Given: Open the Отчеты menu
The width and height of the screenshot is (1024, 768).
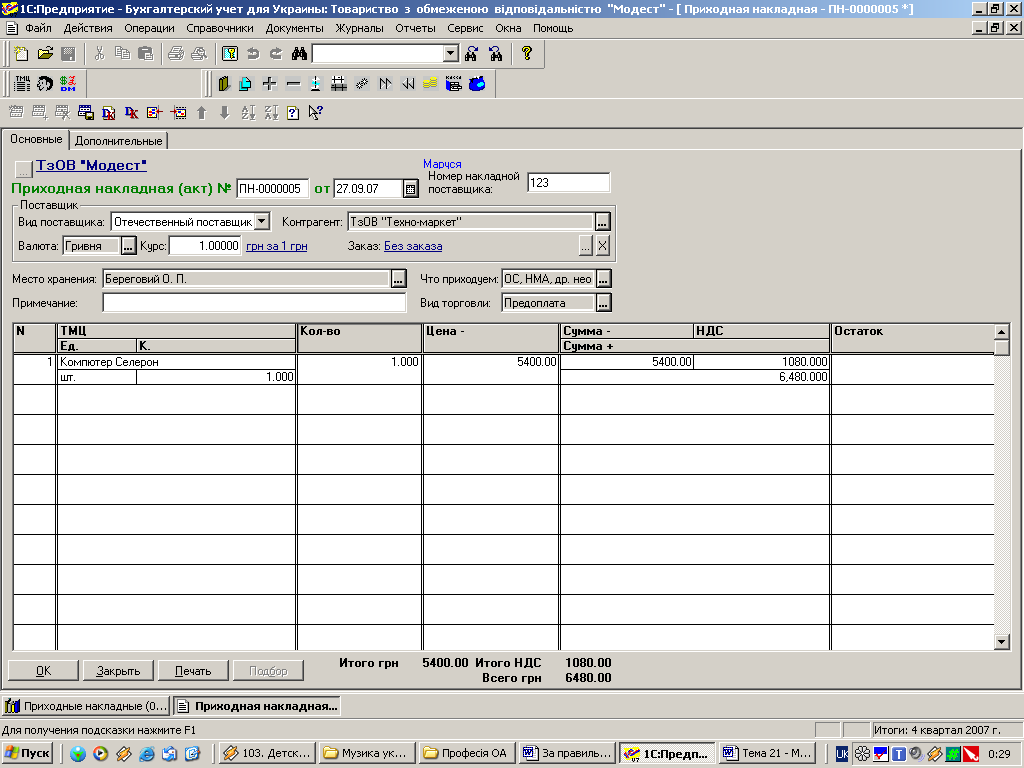Looking at the screenshot, I should click(415, 28).
